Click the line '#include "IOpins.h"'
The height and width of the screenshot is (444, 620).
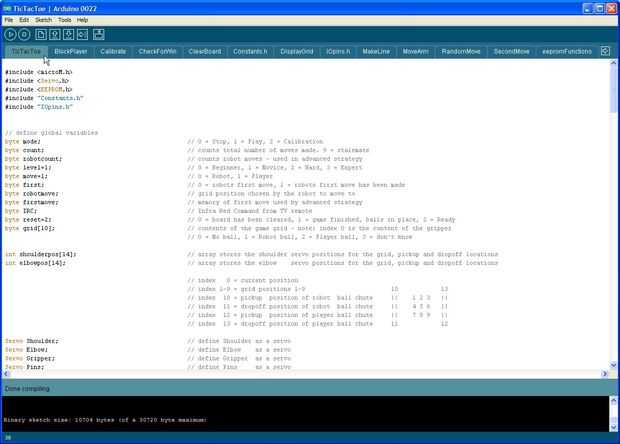(39, 107)
